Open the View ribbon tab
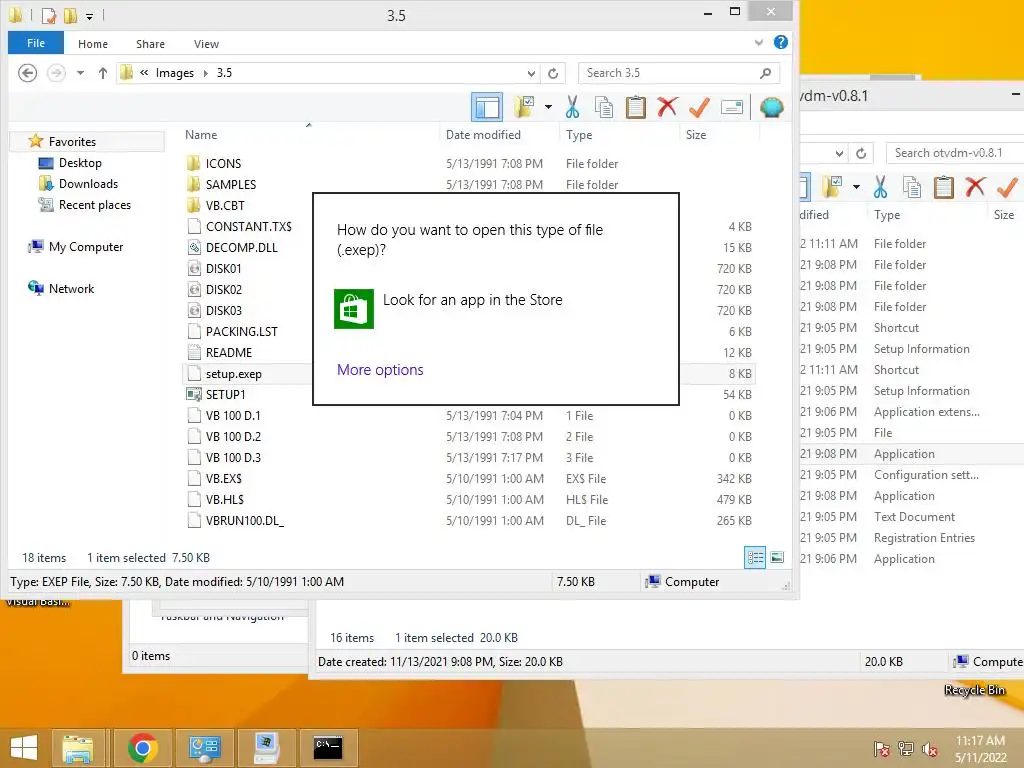1024x768 pixels. click(206, 44)
